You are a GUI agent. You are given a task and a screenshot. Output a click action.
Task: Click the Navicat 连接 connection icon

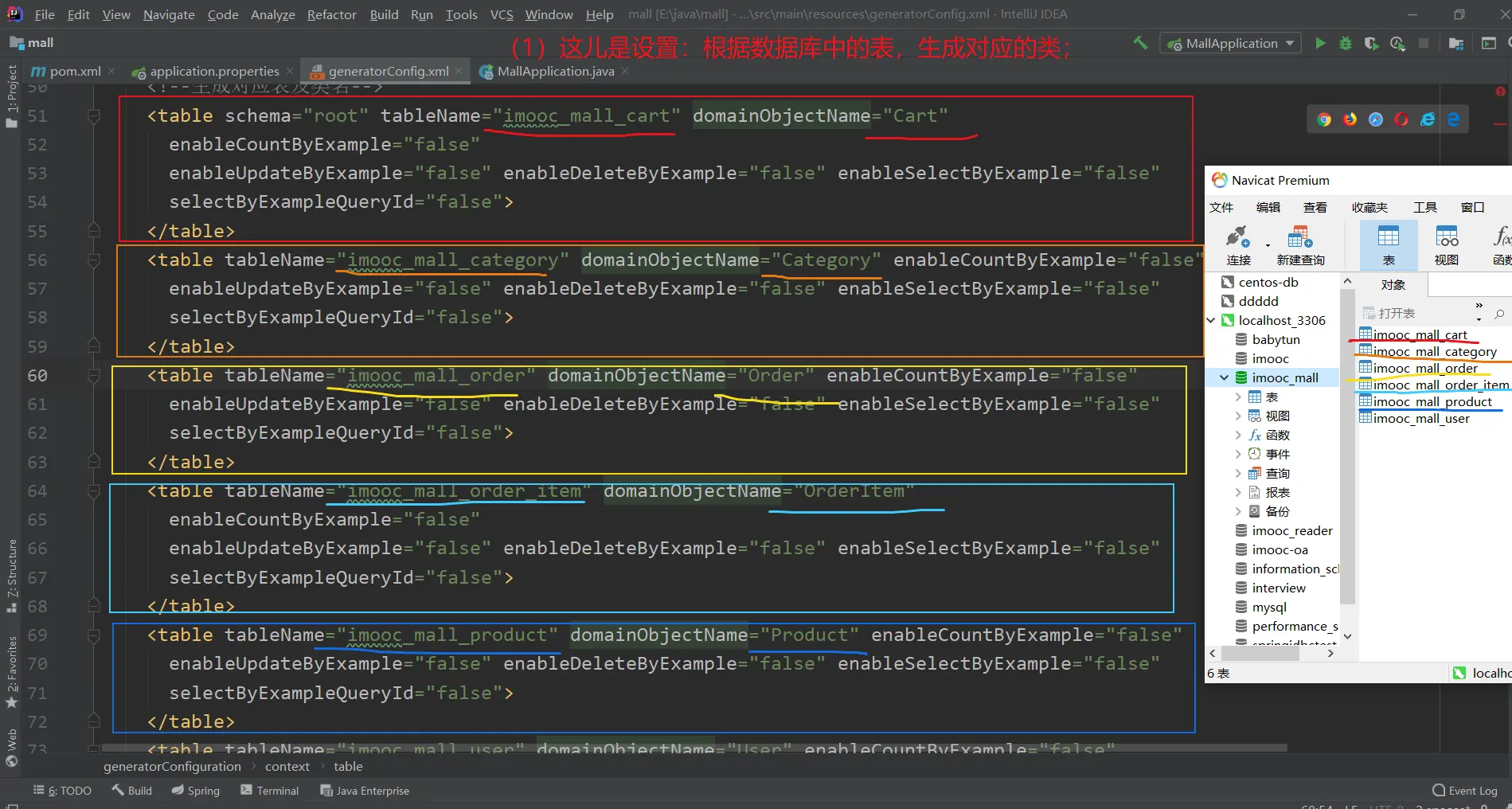pyautogui.click(x=1238, y=245)
